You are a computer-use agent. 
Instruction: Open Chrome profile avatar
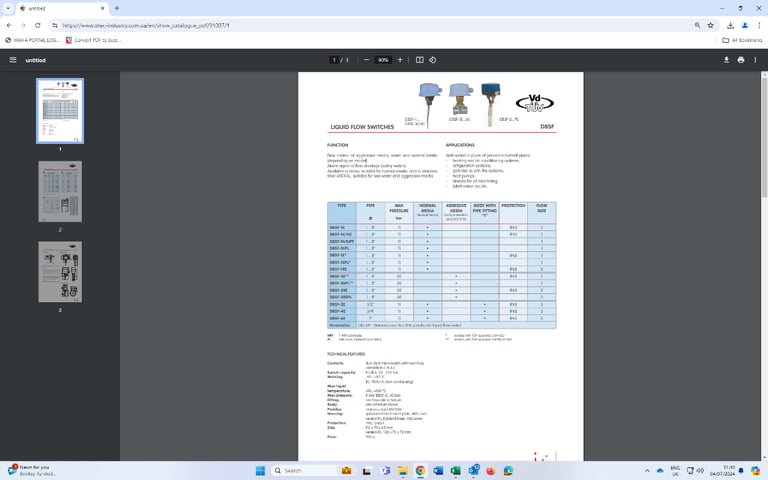pyautogui.click(x=745, y=25)
